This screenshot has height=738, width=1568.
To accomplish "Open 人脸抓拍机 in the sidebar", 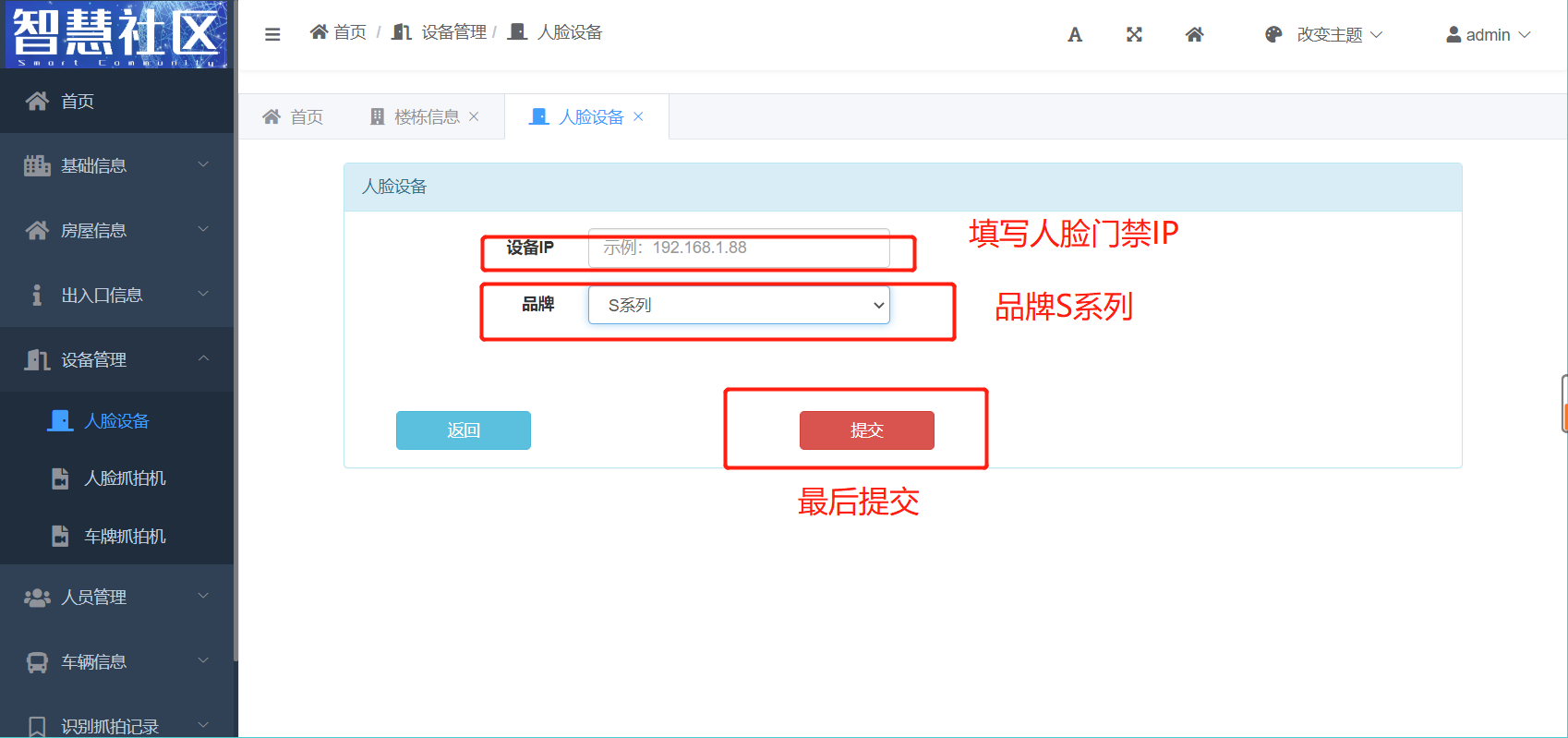I will [x=125, y=478].
